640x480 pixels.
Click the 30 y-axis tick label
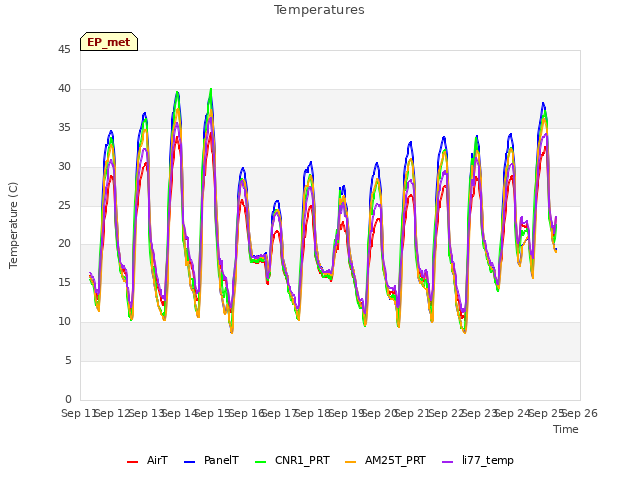coord(64,167)
